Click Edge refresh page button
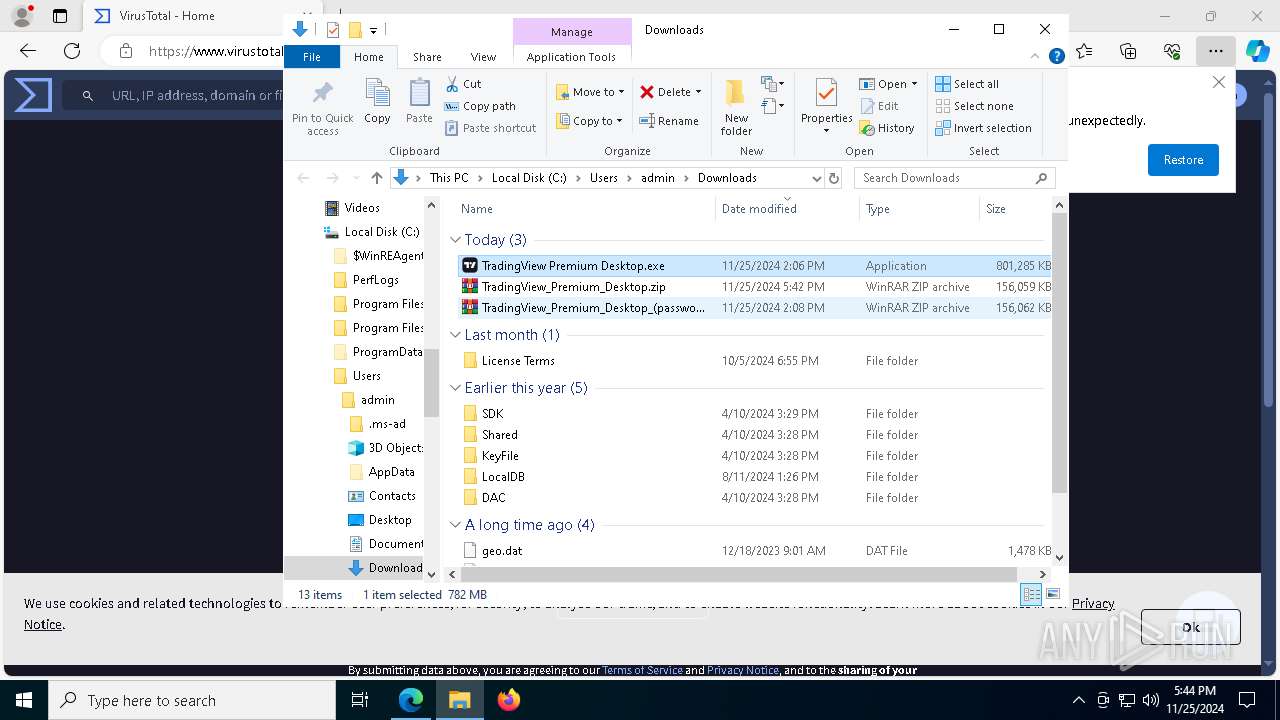Screen dimensions: 1280x720 [x=72, y=51]
